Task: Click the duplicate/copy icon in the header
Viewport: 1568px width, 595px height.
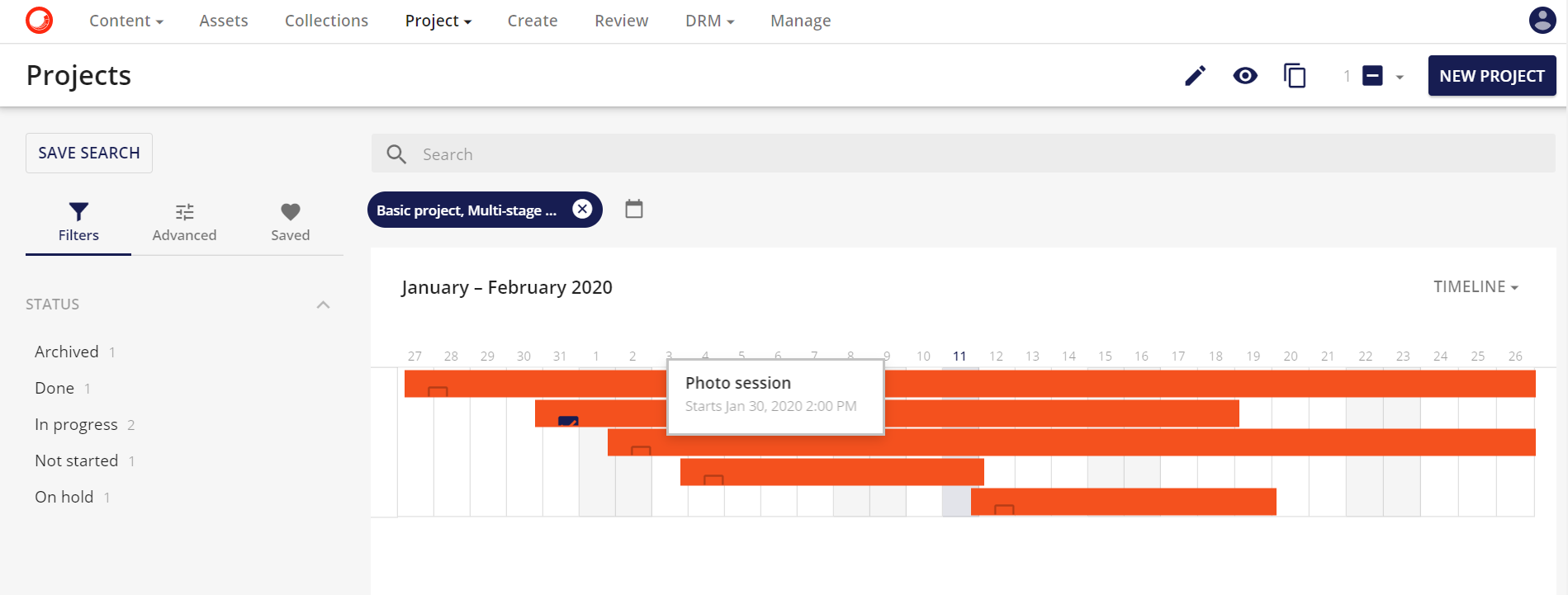Action: [x=1295, y=75]
